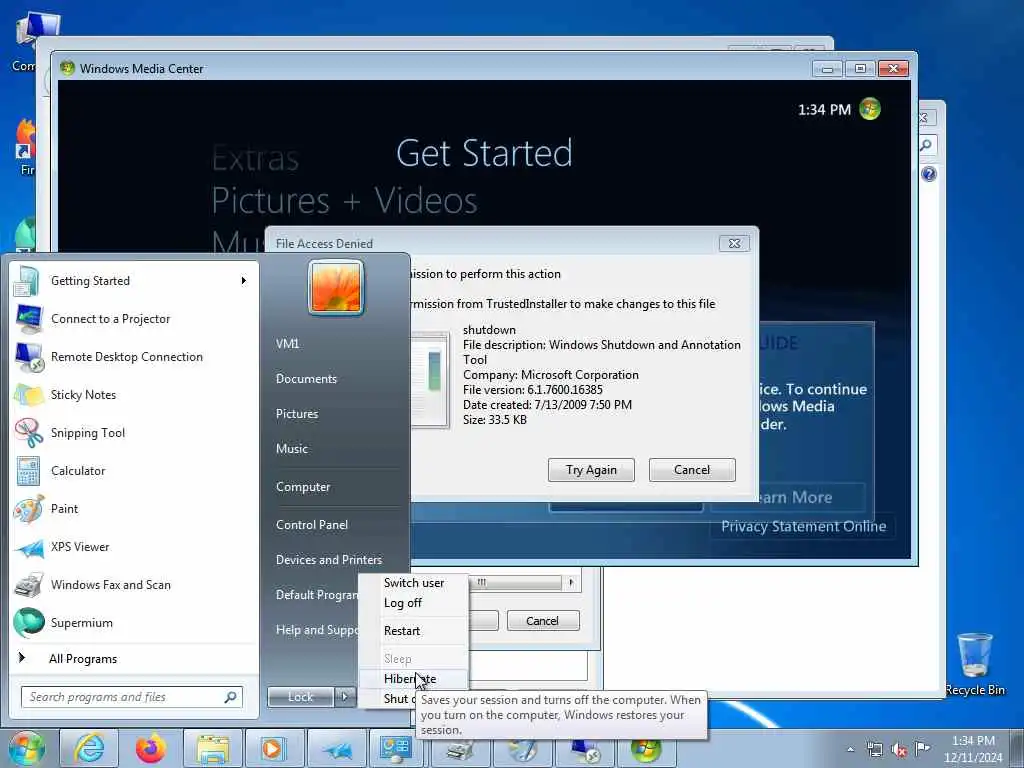Image resolution: width=1024 pixels, height=768 pixels.
Task: Launch Sticky Notes
Action: tap(134, 394)
